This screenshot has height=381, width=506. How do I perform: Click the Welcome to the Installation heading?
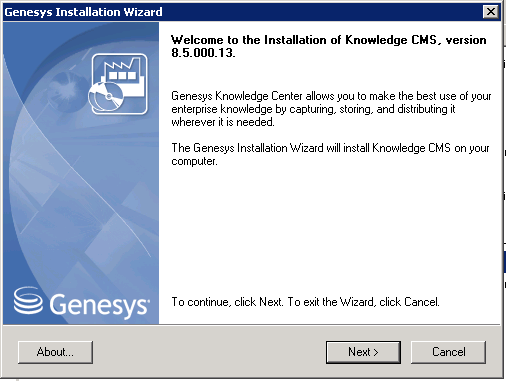(329, 46)
